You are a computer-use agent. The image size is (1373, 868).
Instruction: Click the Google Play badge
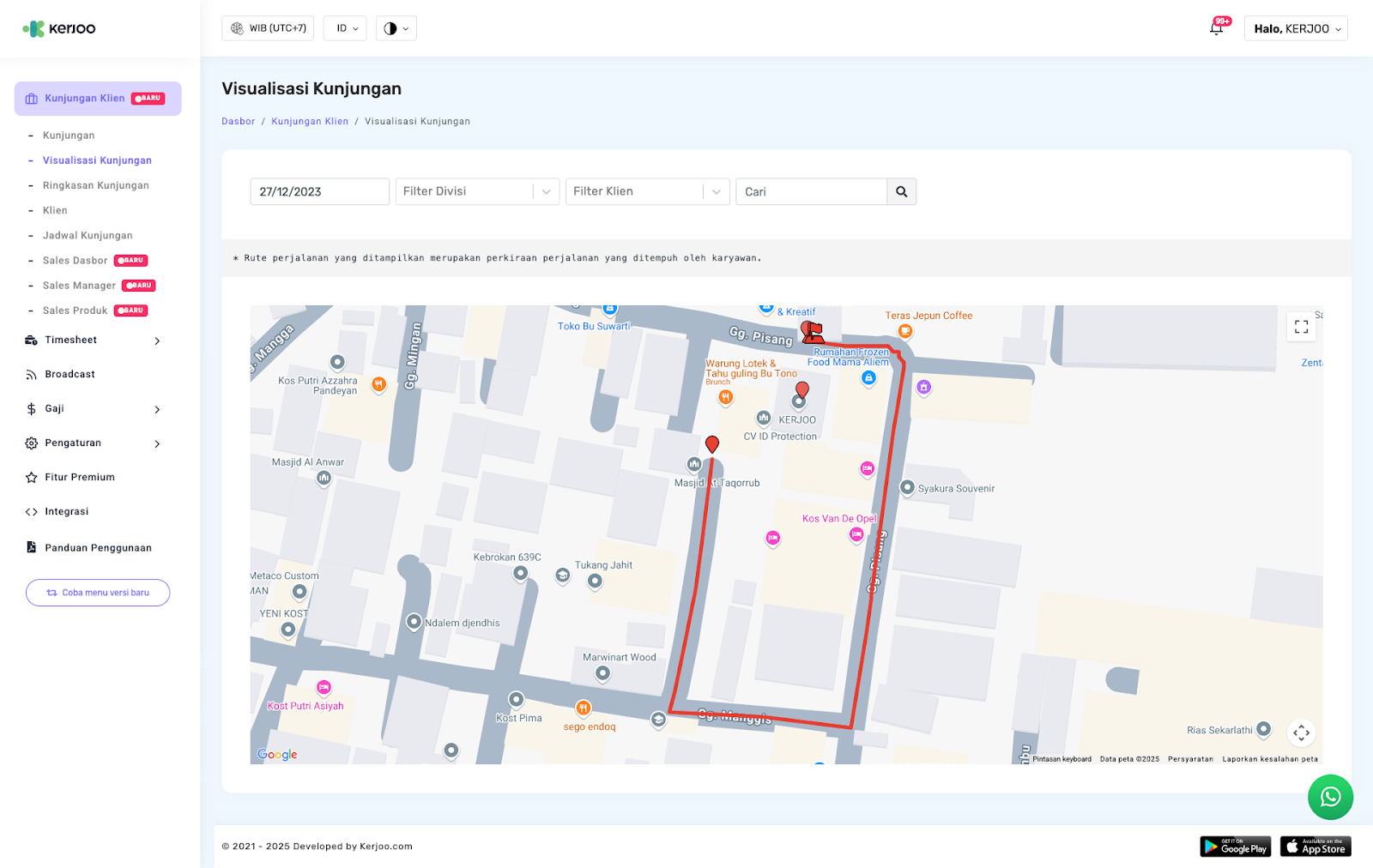coord(1235,847)
